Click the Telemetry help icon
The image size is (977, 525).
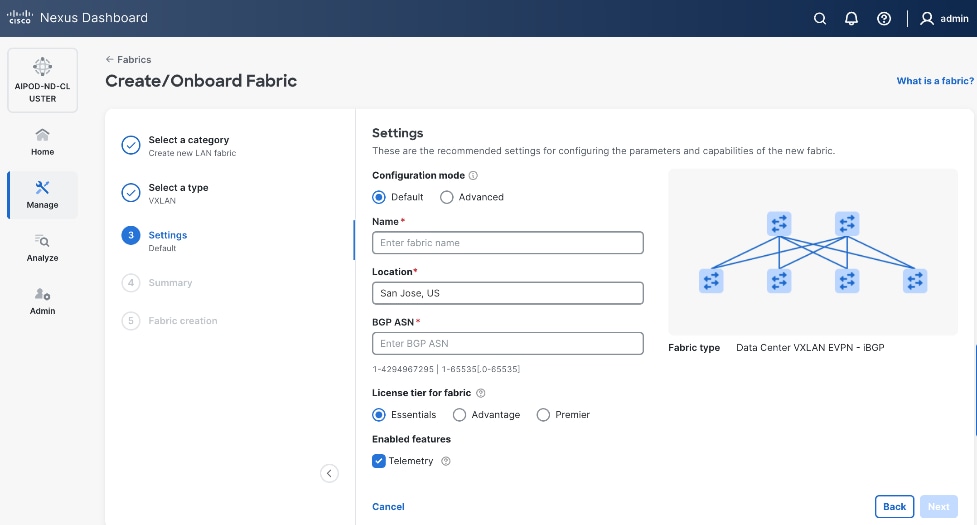pos(446,461)
